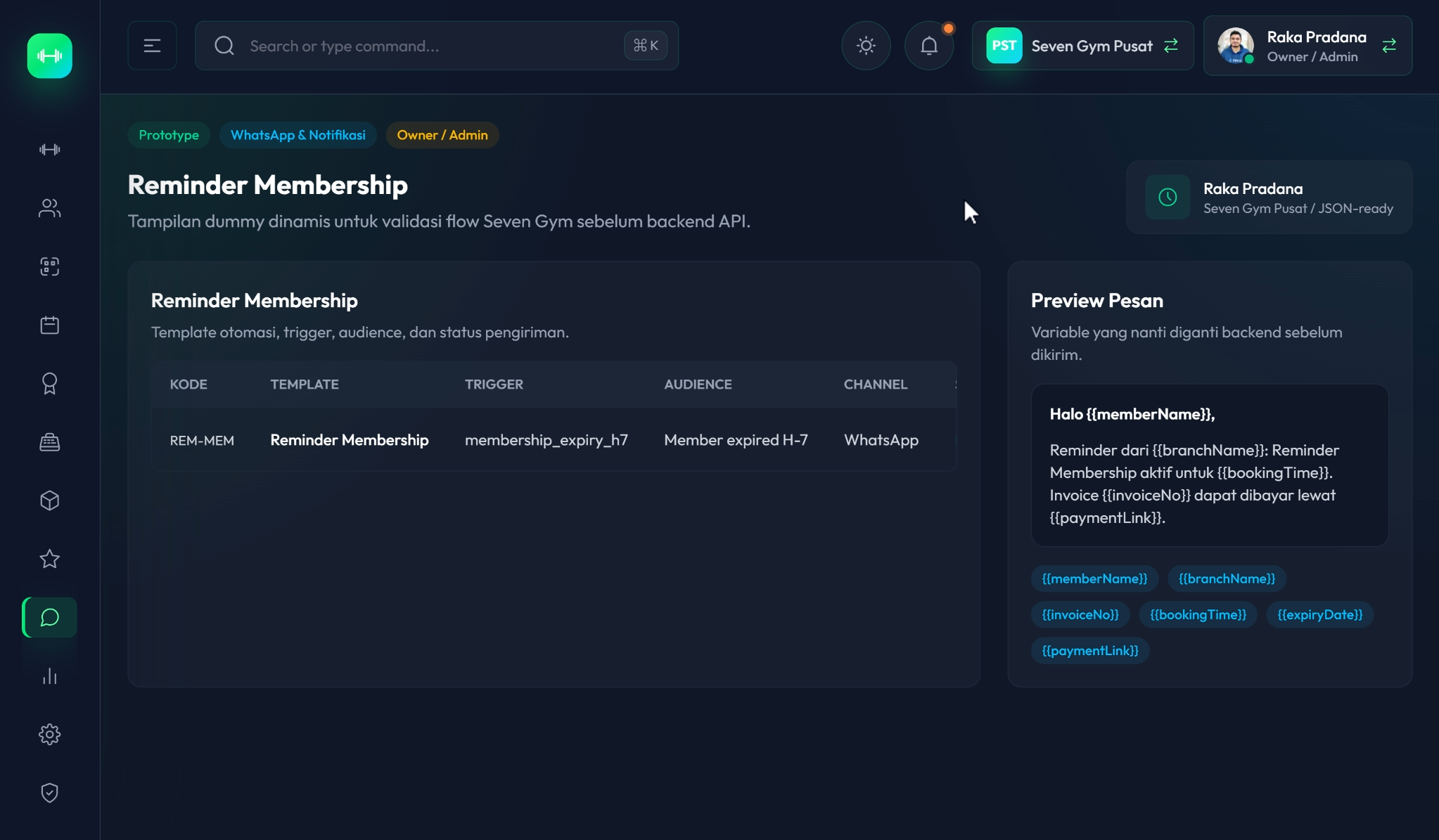The height and width of the screenshot is (840, 1439).
Task: Click the PST branch badge
Action: point(1004,46)
